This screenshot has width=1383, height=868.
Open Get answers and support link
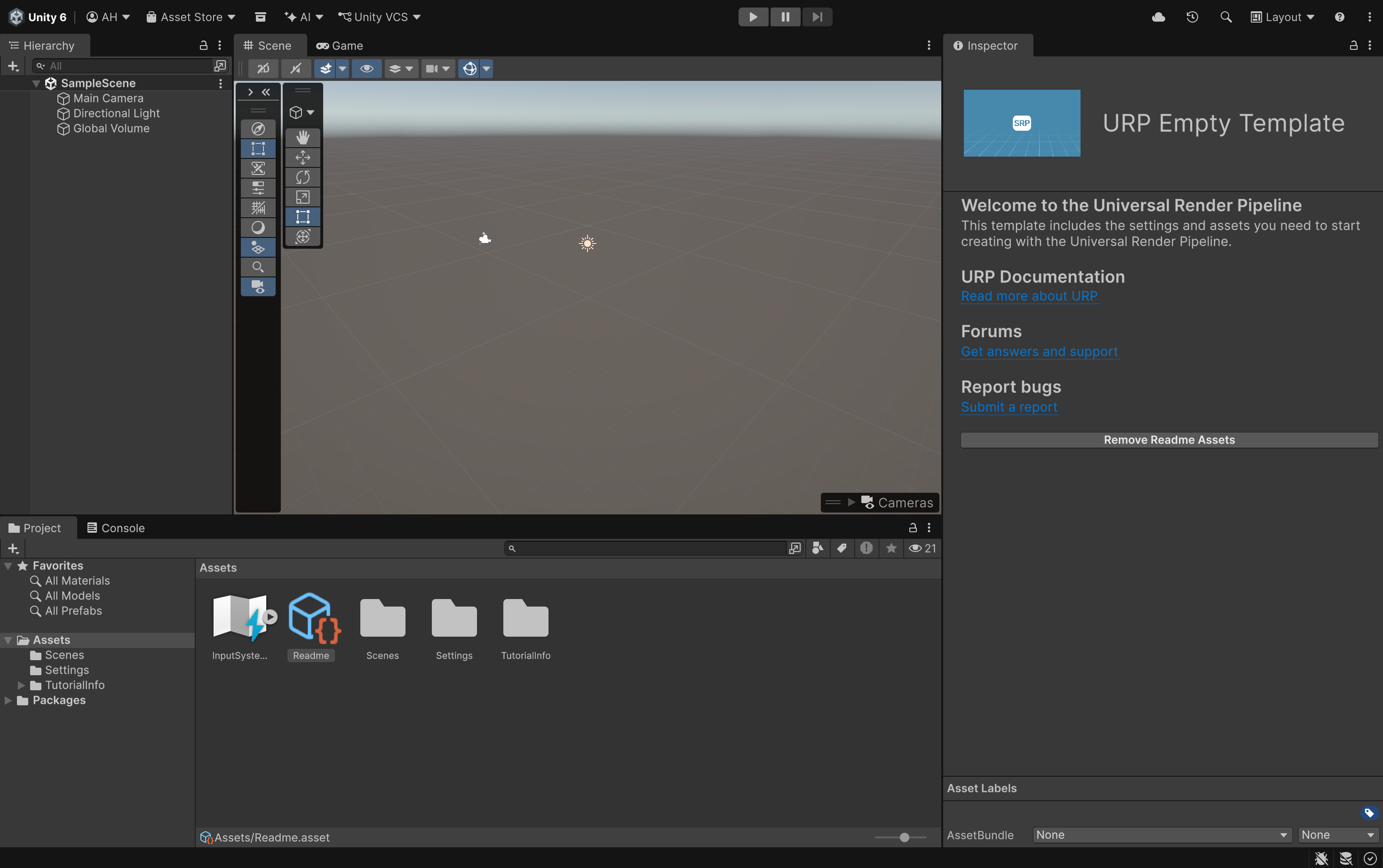click(x=1040, y=351)
